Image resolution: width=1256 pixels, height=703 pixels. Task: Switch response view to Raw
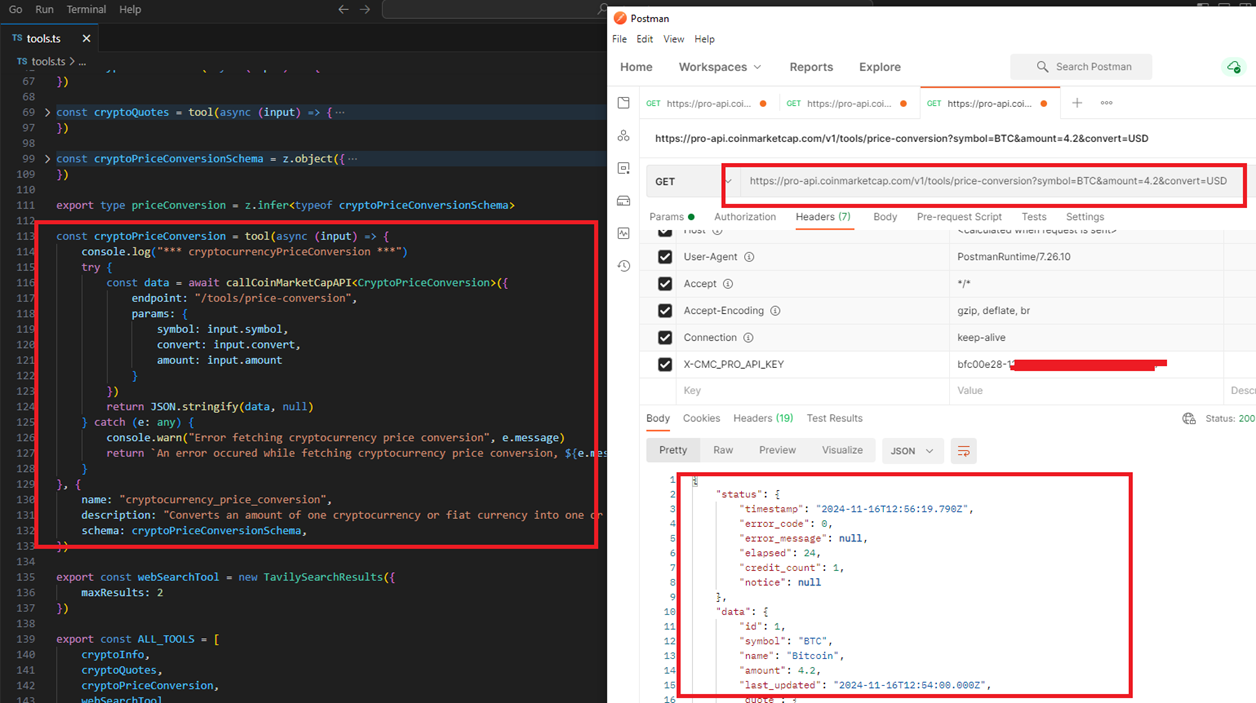(x=723, y=451)
